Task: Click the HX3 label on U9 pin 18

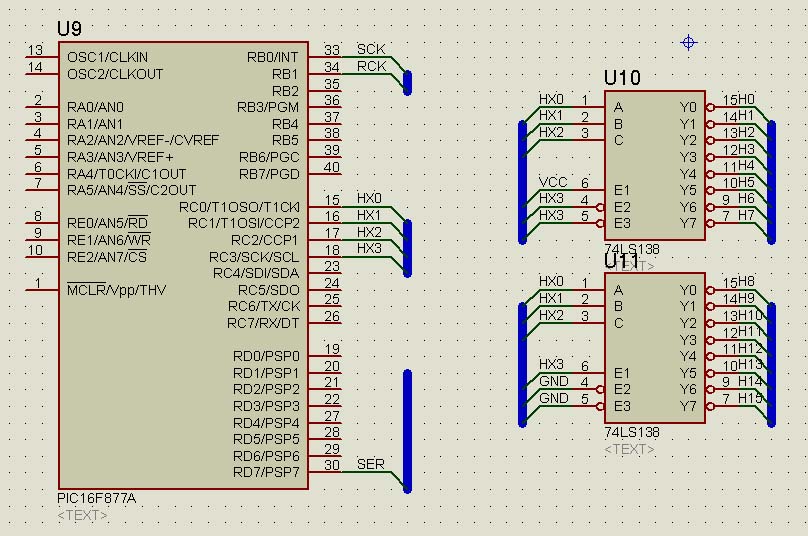Action: (369, 248)
